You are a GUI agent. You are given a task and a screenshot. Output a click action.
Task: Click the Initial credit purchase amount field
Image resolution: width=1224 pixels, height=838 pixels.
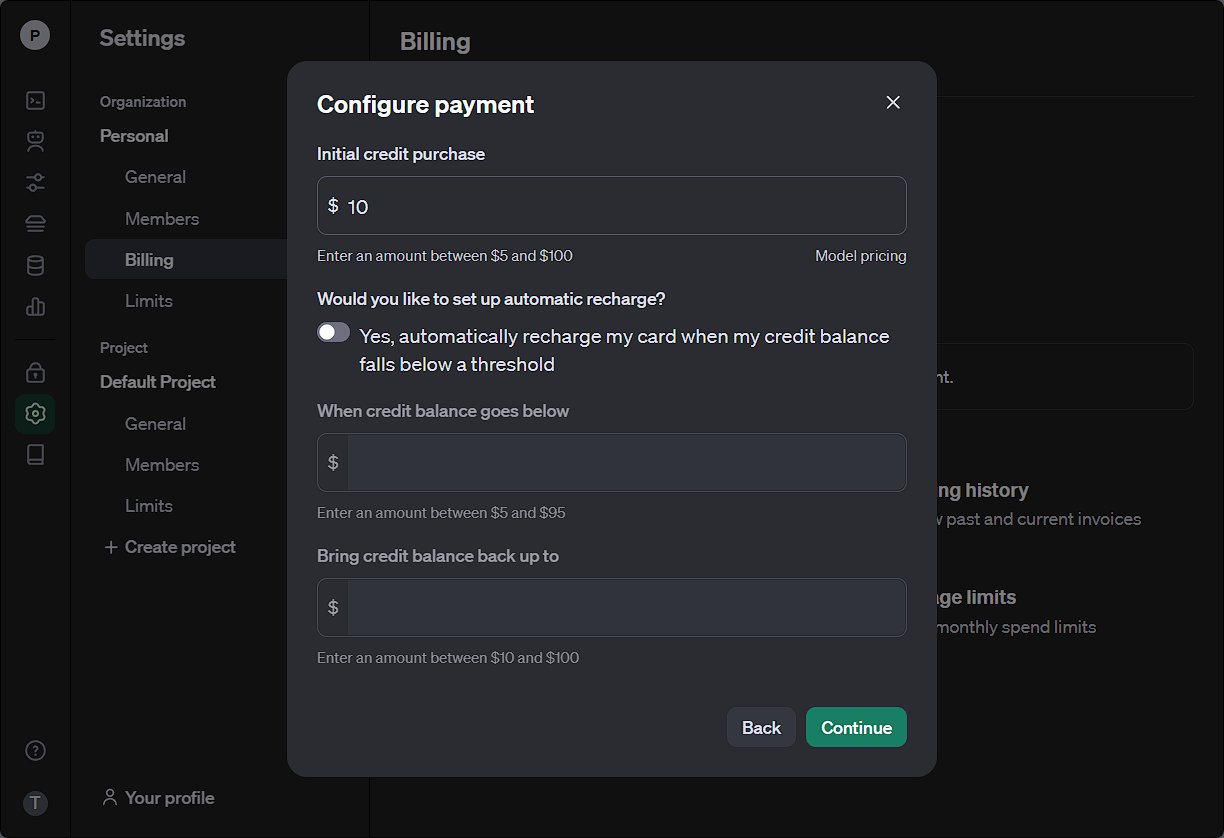[x=620, y=206]
